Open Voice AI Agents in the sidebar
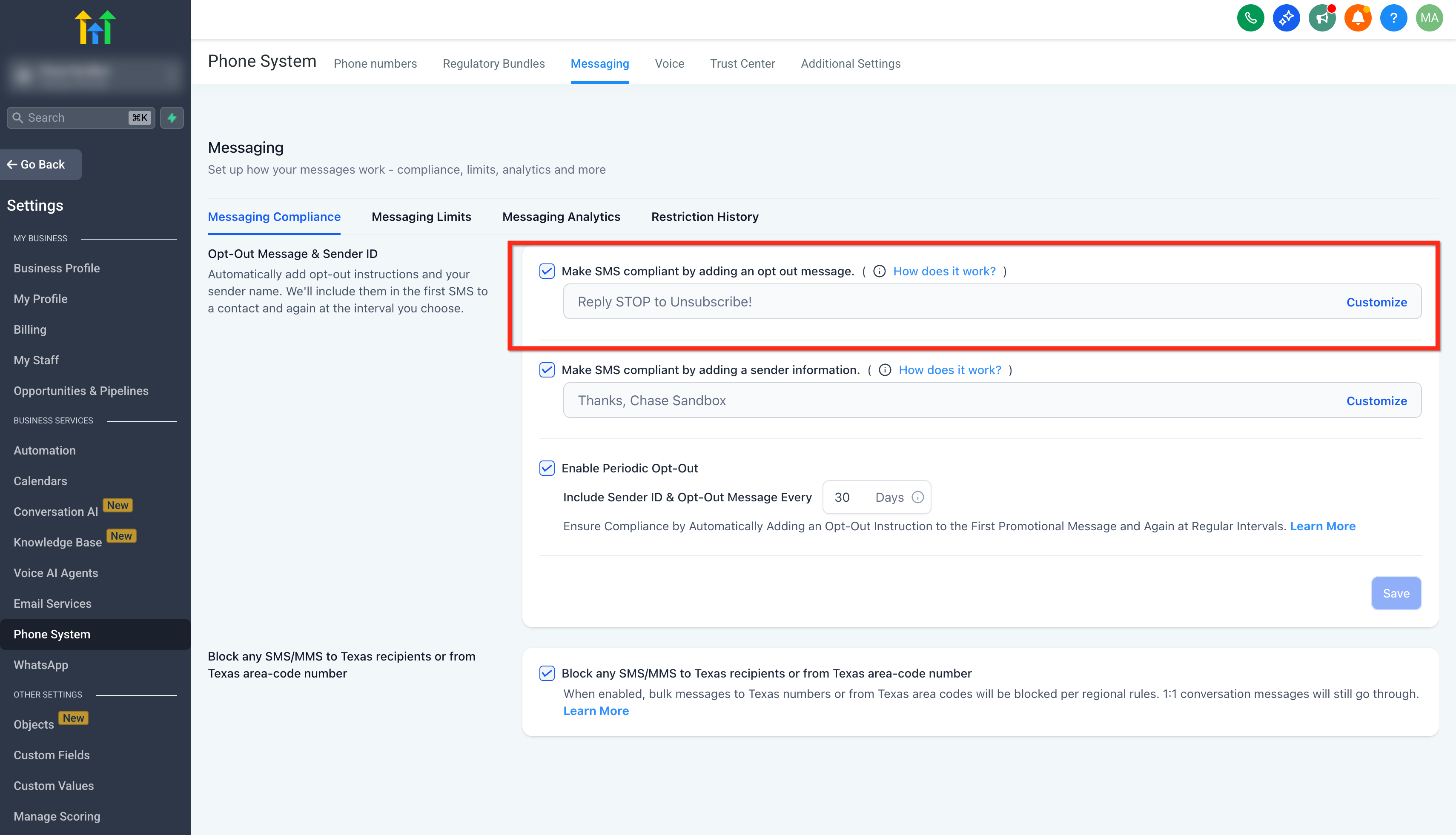1456x835 pixels. 56,573
